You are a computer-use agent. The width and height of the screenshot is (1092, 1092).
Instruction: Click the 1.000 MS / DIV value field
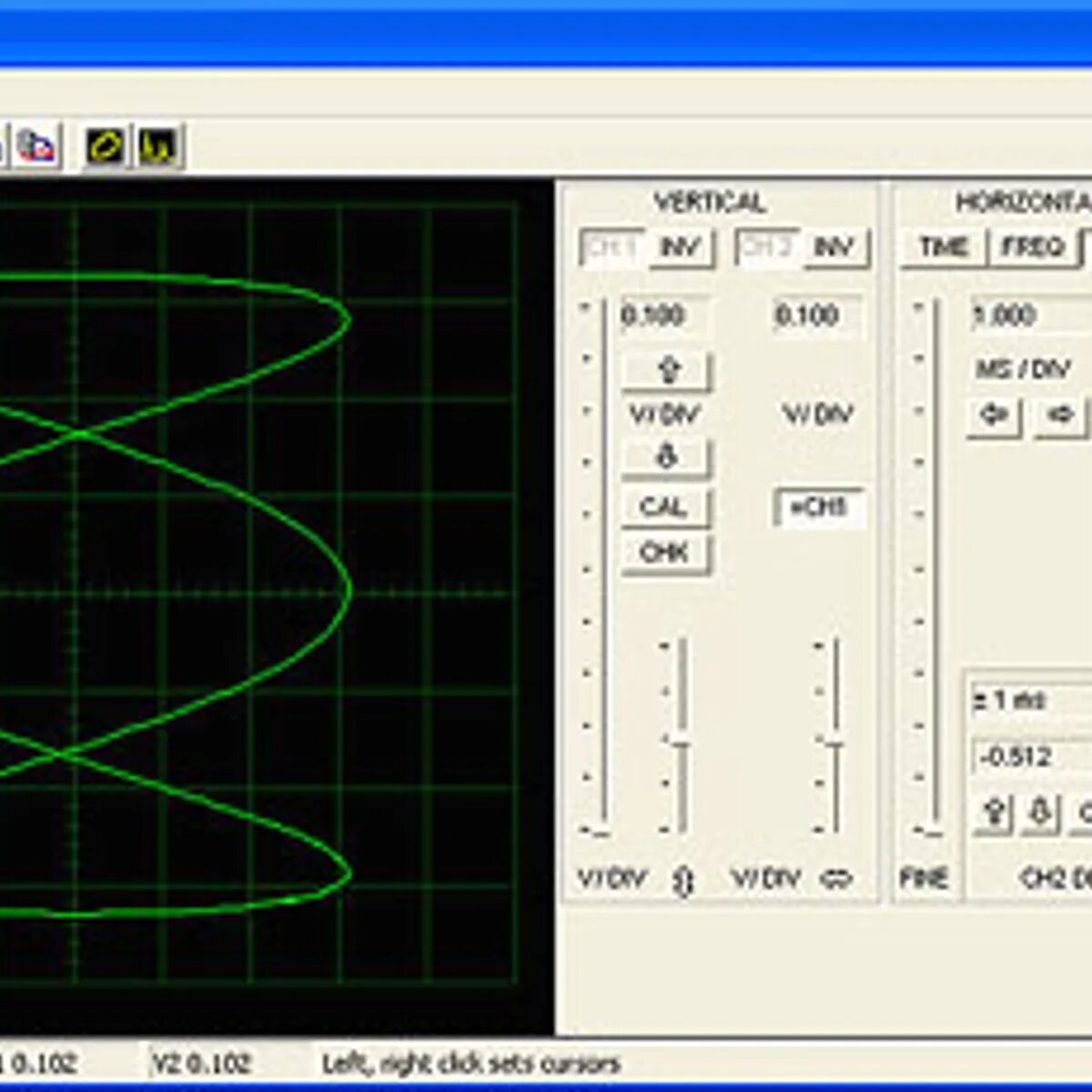coord(1031,316)
